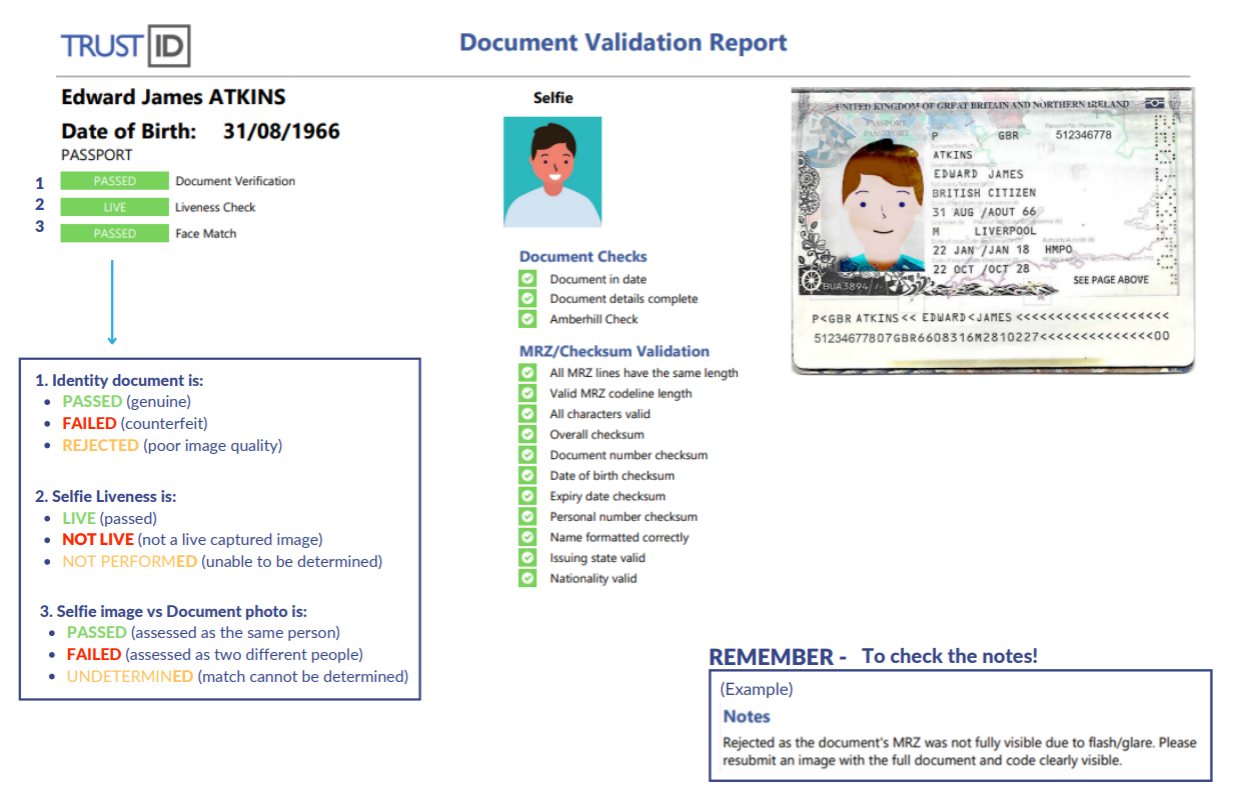Open the passport scan image
This screenshot has height=804, width=1246.
992,231
